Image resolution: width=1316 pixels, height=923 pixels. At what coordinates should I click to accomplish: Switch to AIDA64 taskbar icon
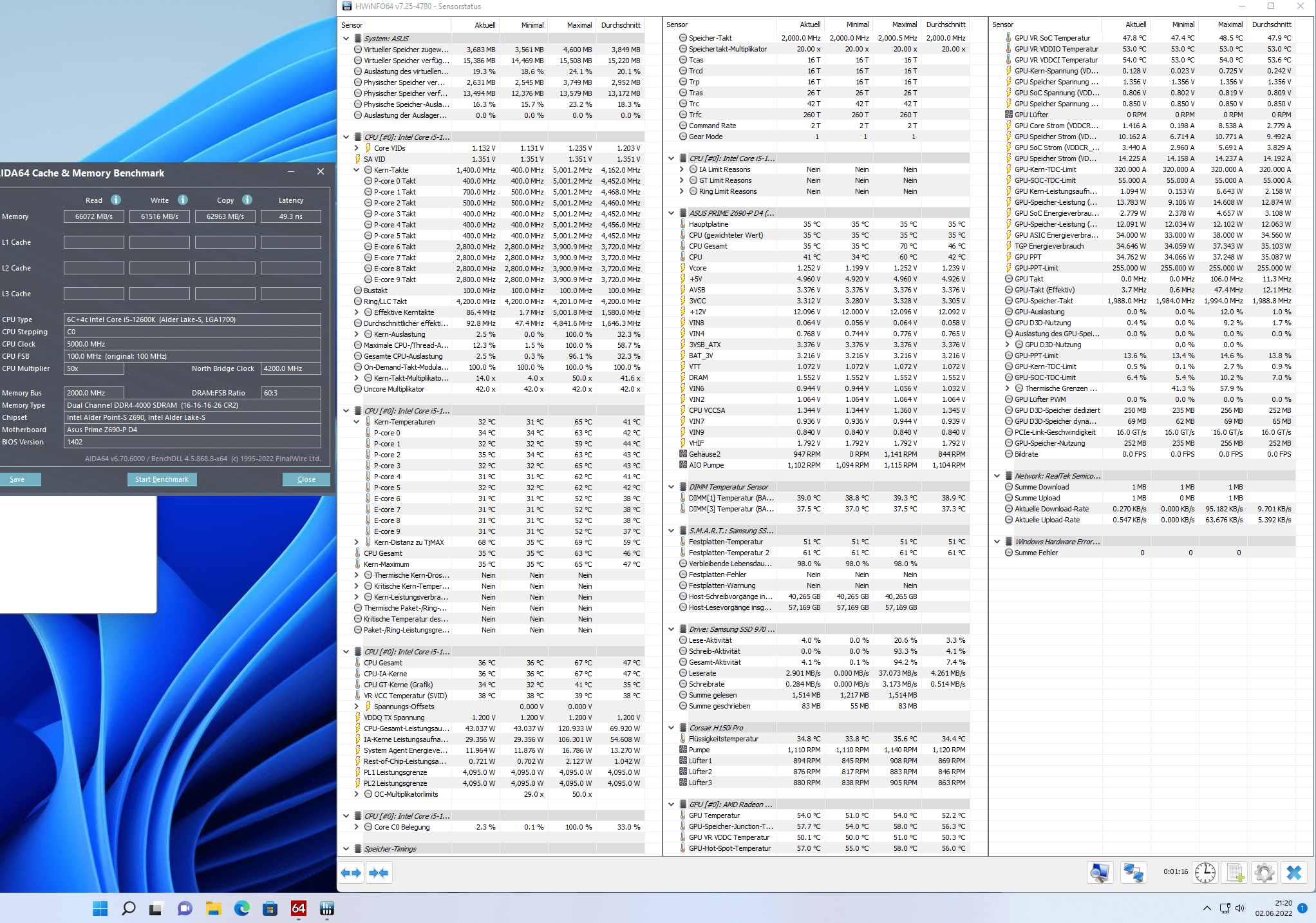click(298, 908)
